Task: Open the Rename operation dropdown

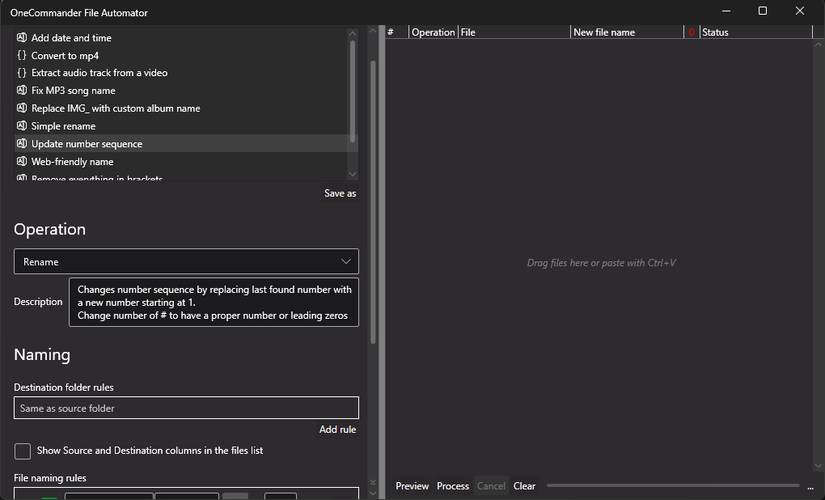Action: pyautogui.click(x=186, y=261)
